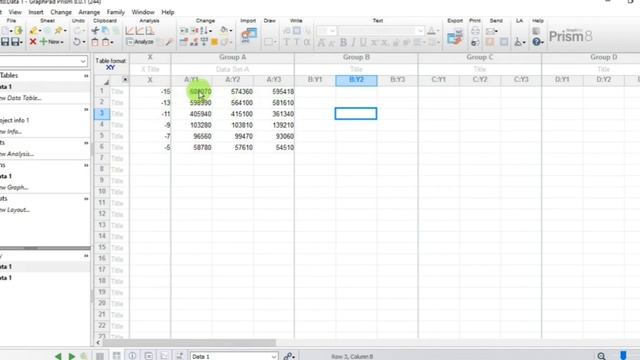Click the New Info link
Viewport: 640px width, 360px height.
pos(11,131)
